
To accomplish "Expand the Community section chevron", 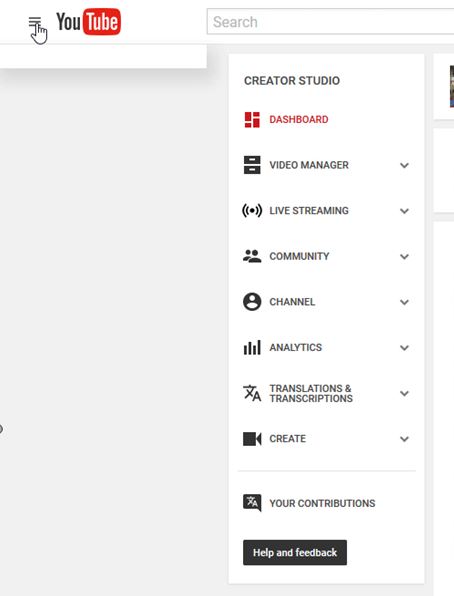I will pyautogui.click(x=404, y=257).
